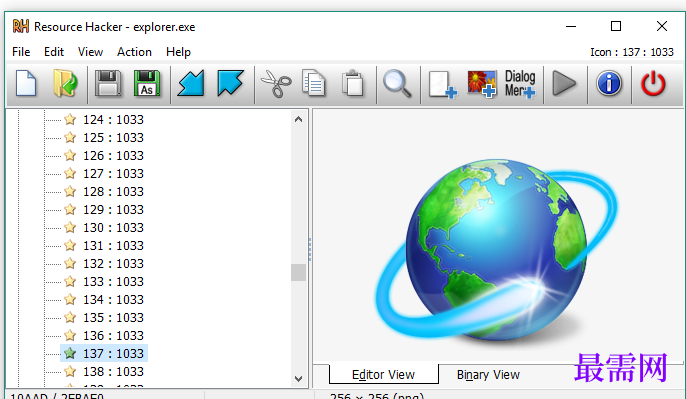686x399 pixels.
Task: Click the tree scrollbar up arrow
Action: click(x=298, y=119)
